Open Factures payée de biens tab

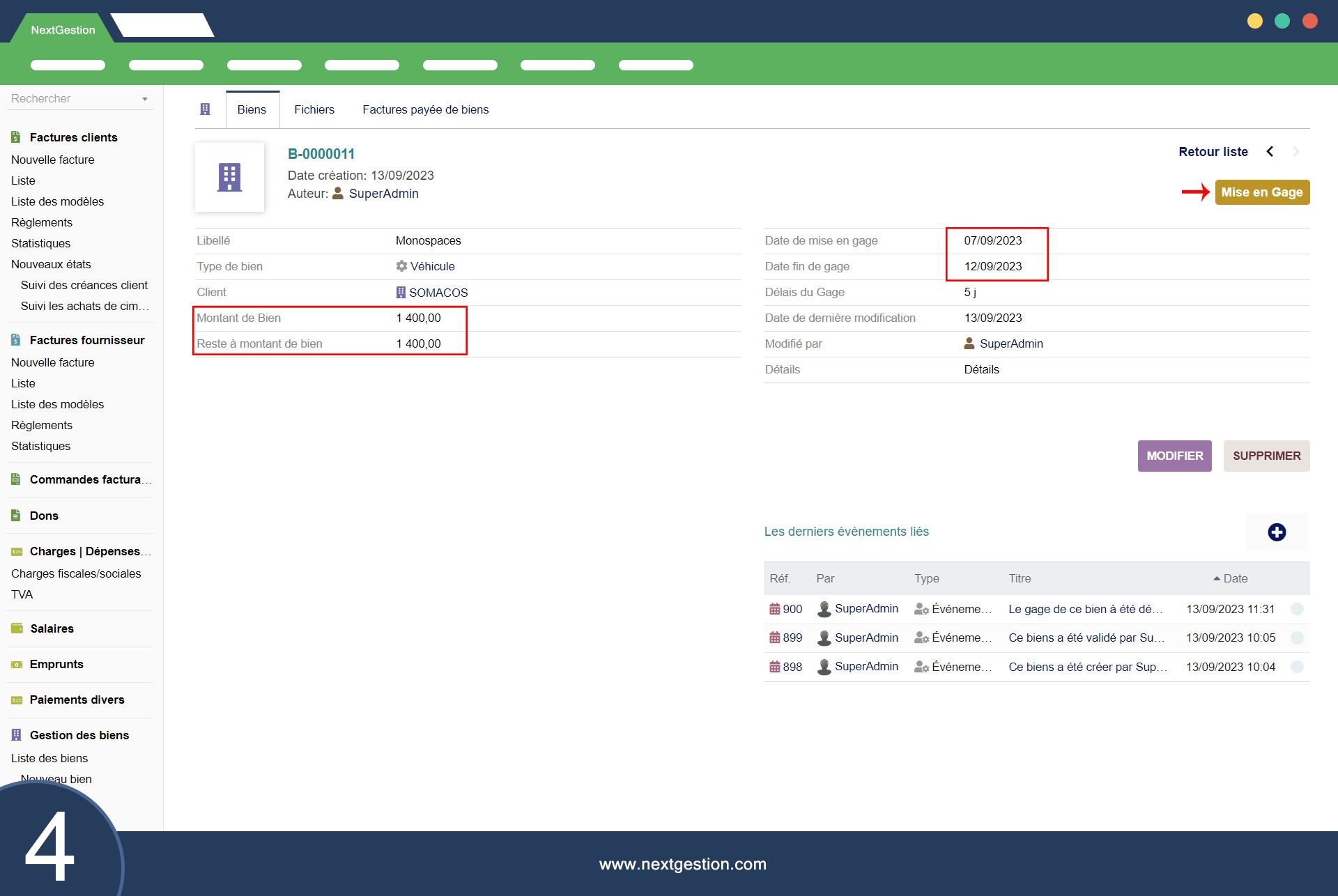425,109
